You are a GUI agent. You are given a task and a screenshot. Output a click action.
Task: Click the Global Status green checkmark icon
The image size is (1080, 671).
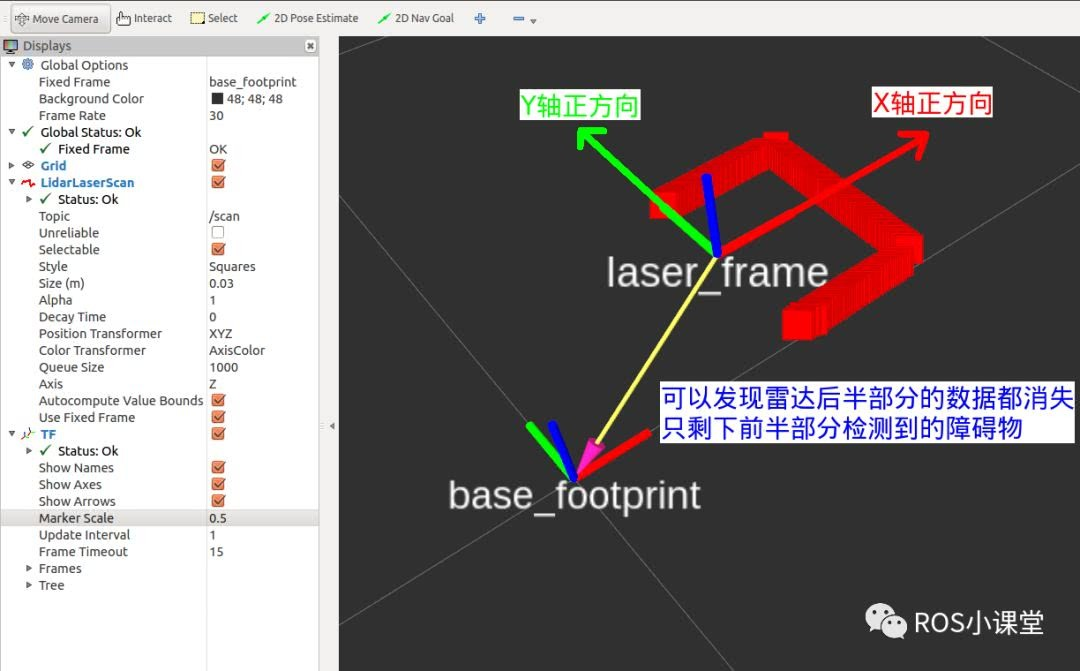28,132
